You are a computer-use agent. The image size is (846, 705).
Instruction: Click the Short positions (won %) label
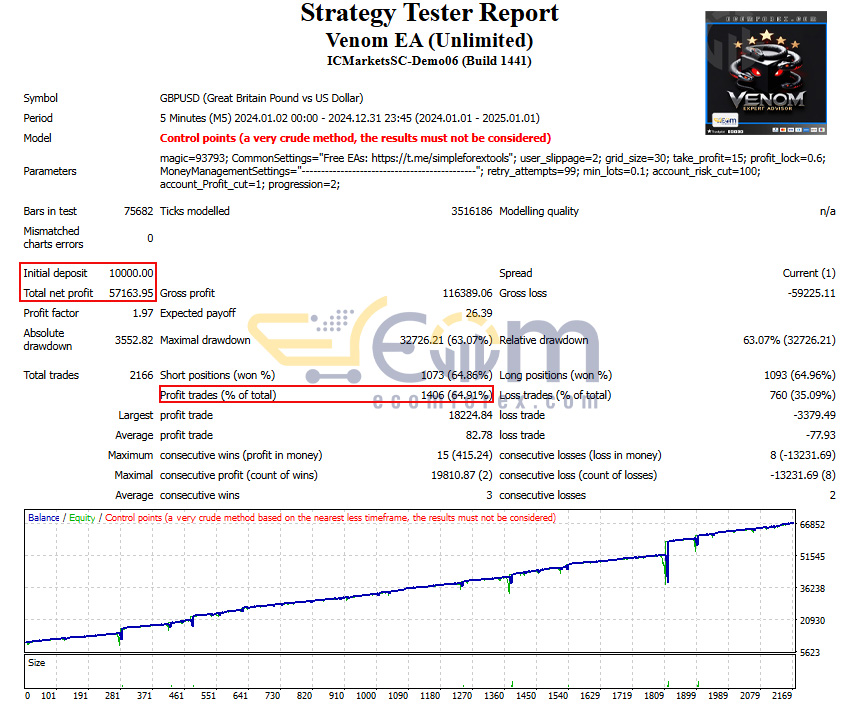pyautogui.click(x=217, y=375)
